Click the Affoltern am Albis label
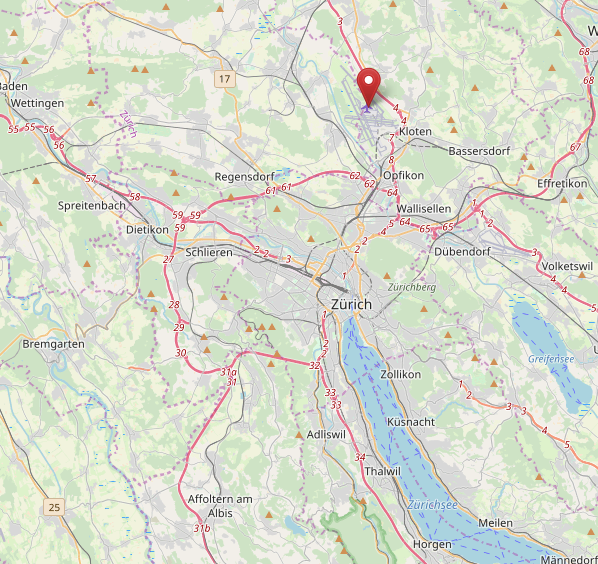The width and height of the screenshot is (598, 564). [x=220, y=506]
